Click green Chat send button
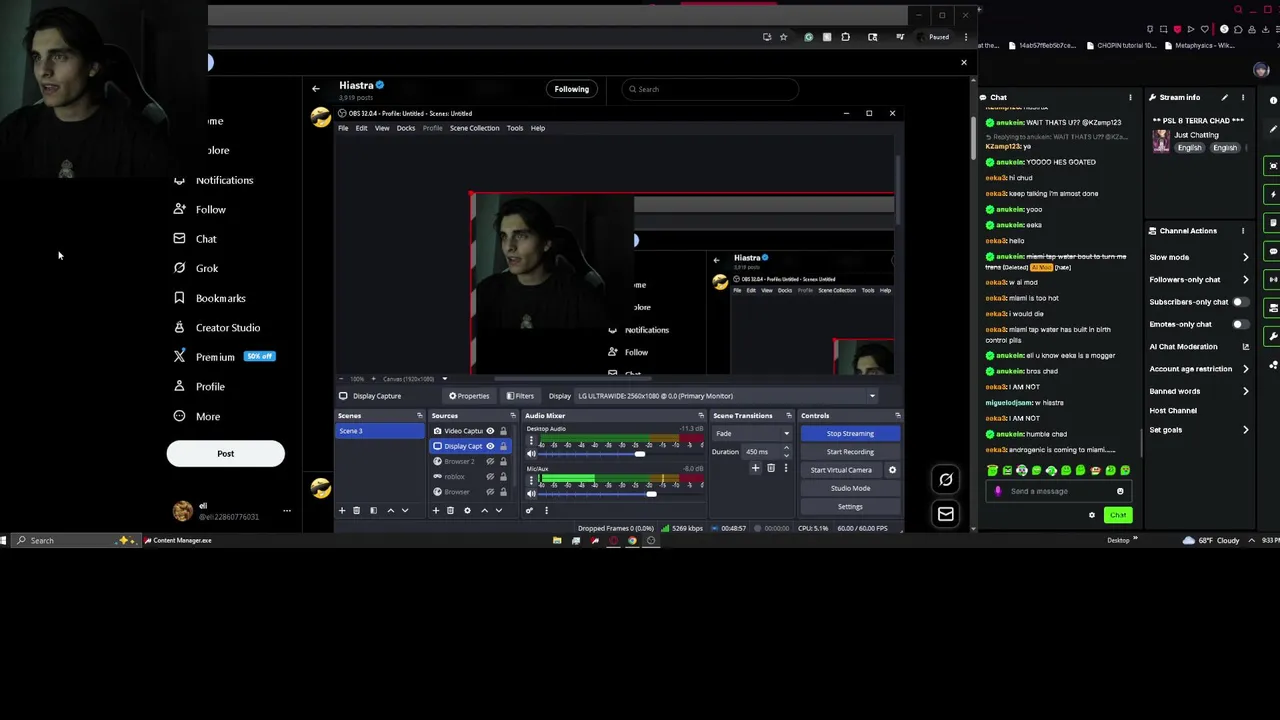 pos(1117,515)
